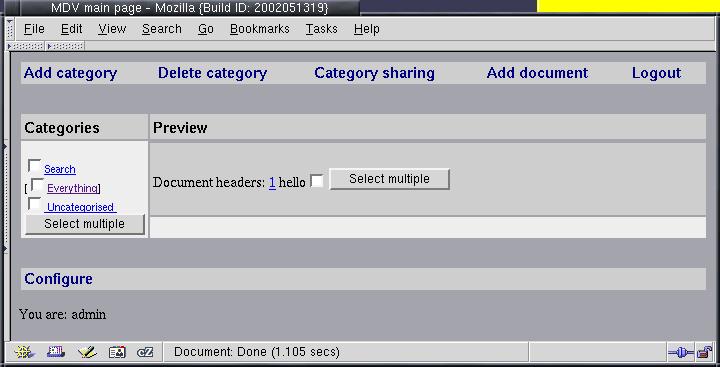Open the View menu
Screen dimensions: 720x367
click(x=112, y=29)
